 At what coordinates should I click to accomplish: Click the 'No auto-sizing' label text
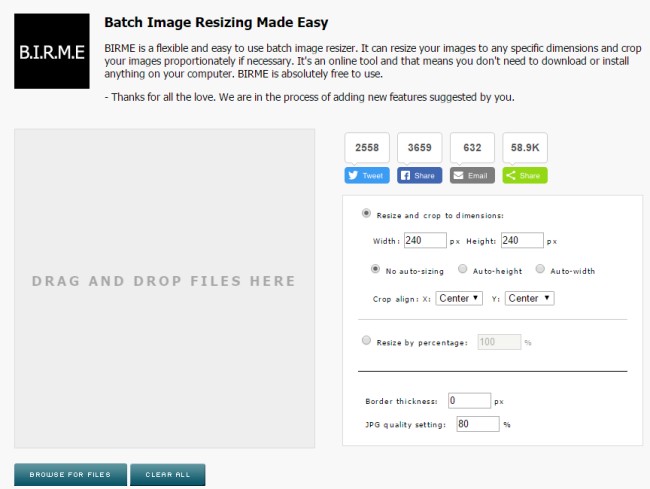click(415, 271)
